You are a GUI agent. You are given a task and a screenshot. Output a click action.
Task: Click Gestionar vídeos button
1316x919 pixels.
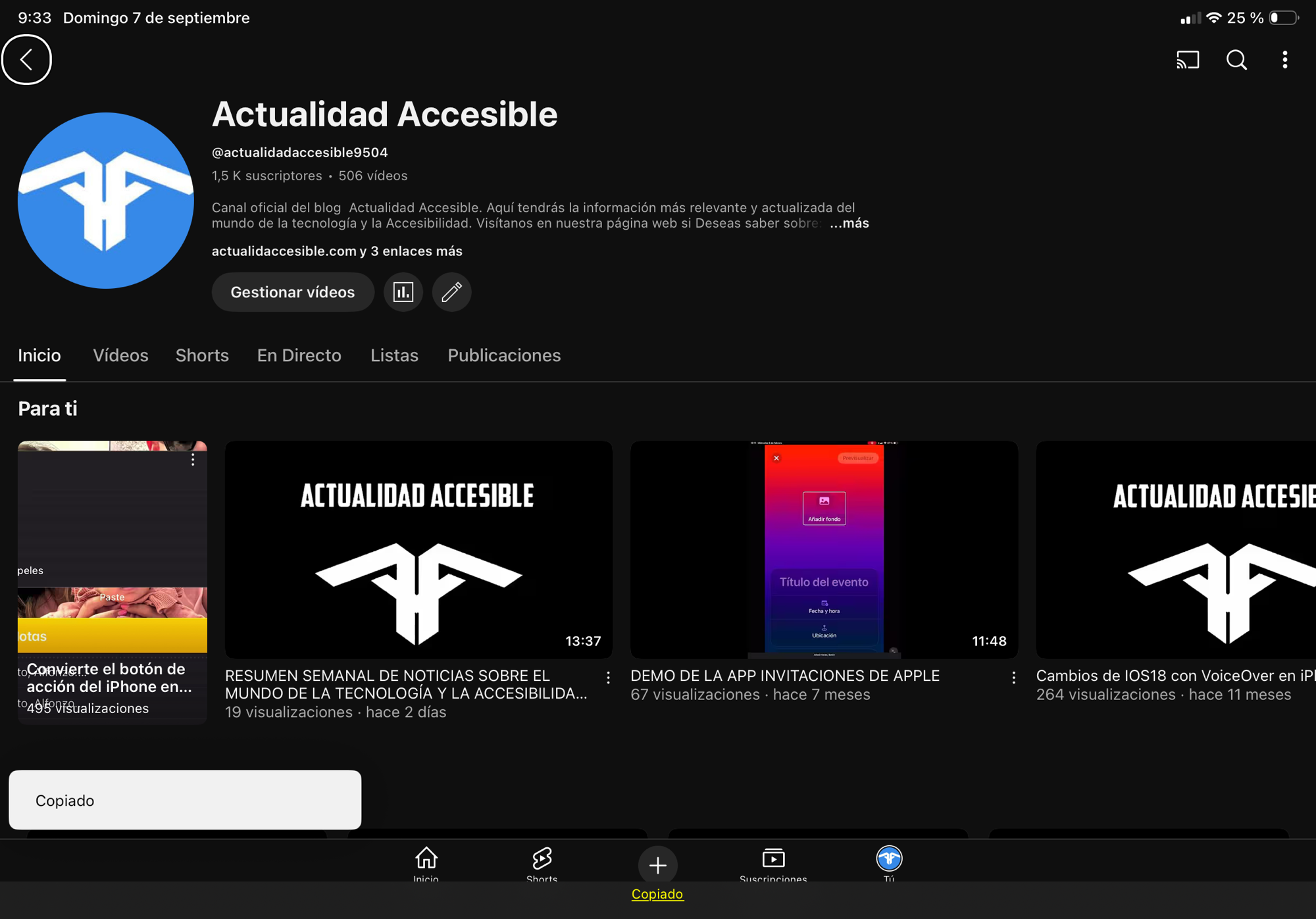(x=293, y=292)
